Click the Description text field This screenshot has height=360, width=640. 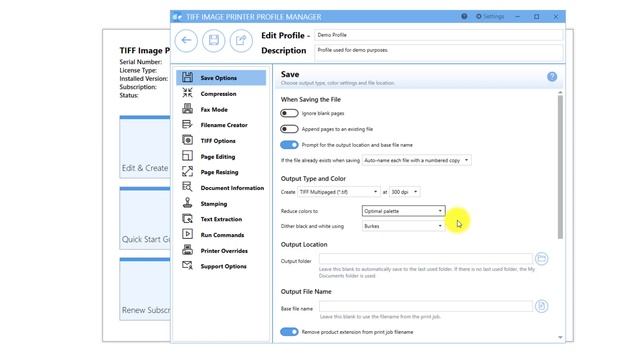point(439,53)
